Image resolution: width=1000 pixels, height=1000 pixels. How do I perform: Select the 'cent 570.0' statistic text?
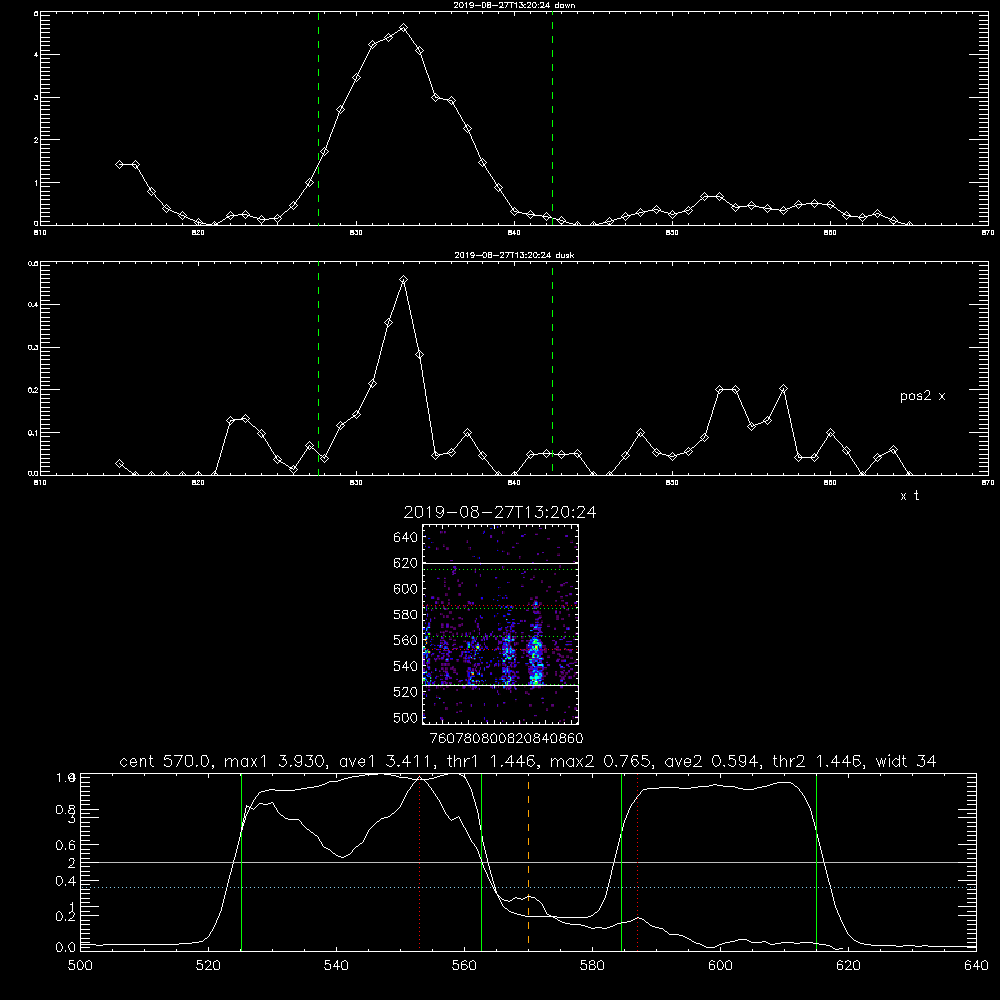pos(167,761)
